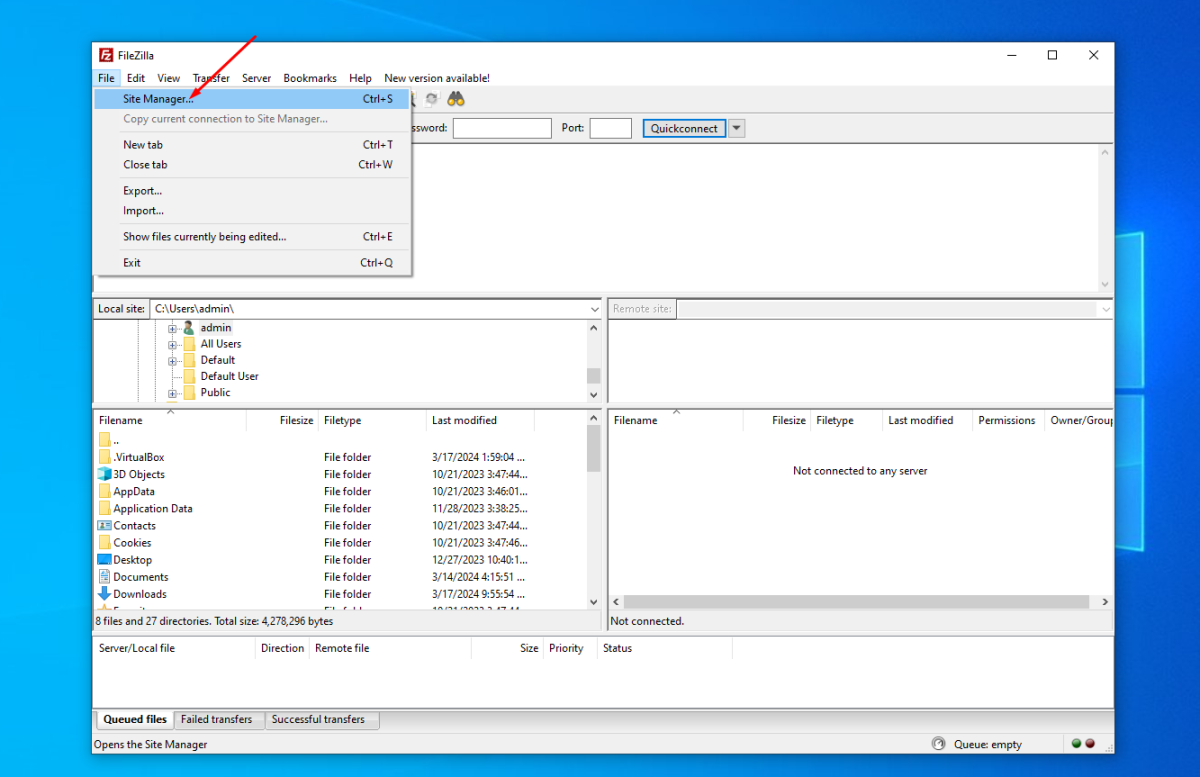Click the Port input field
This screenshot has height=777, width=1200.
tap(611, 128)
